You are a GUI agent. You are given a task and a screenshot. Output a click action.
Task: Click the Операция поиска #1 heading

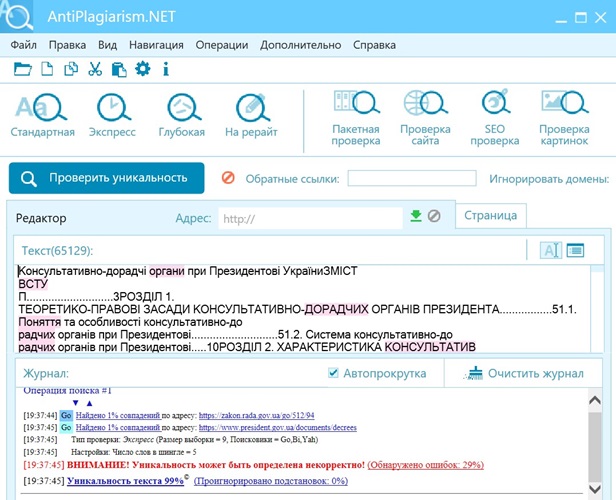click(x=68, y=391)
